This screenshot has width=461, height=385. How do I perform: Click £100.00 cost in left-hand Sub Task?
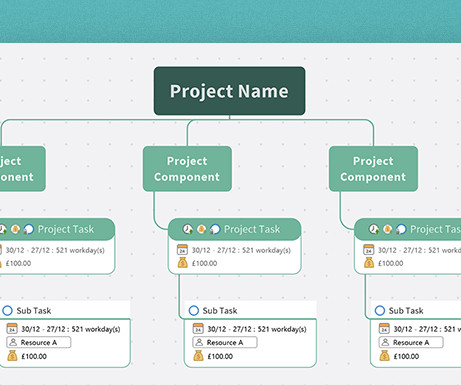point(34,356)
